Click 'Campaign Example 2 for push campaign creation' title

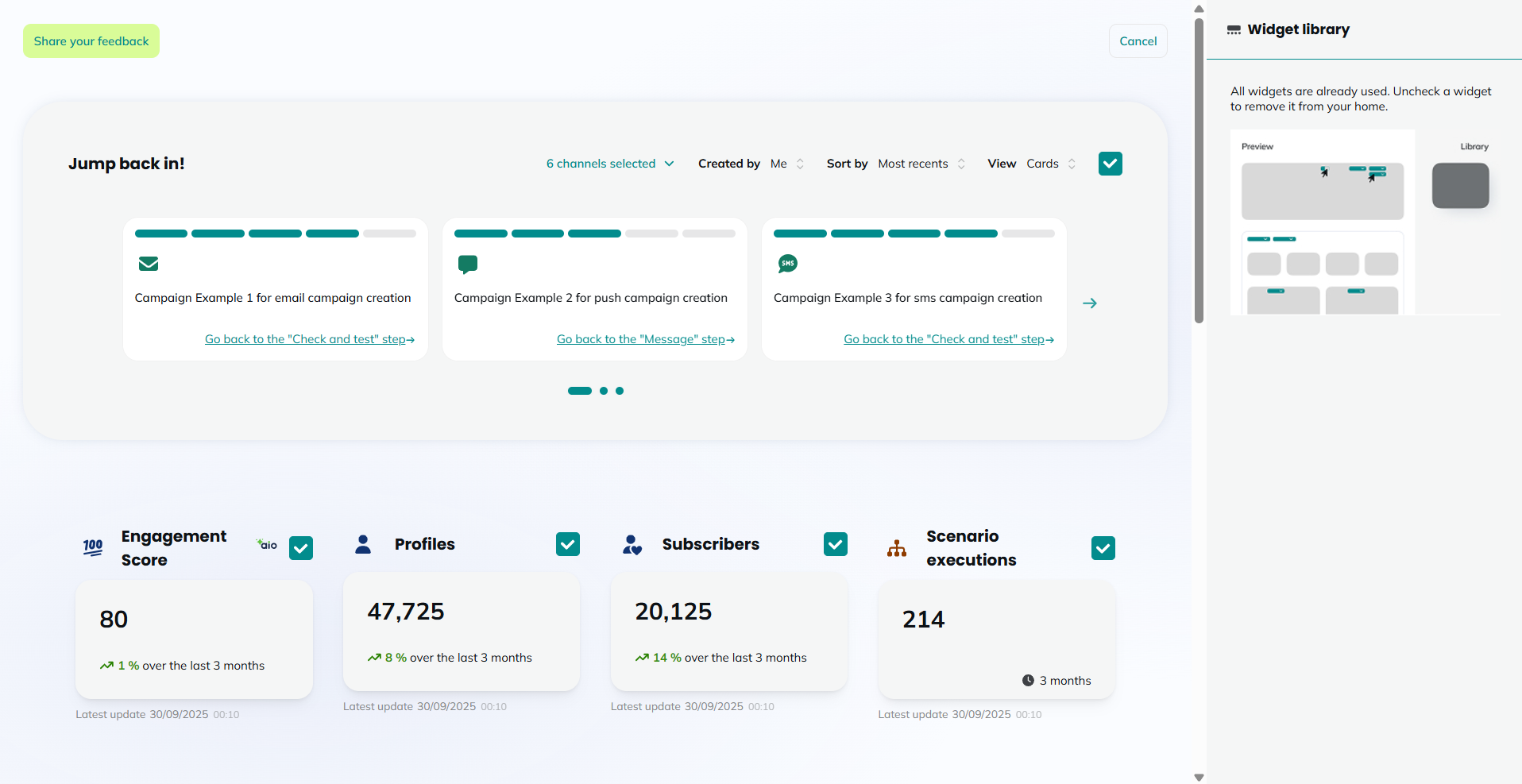click(591, 298)
